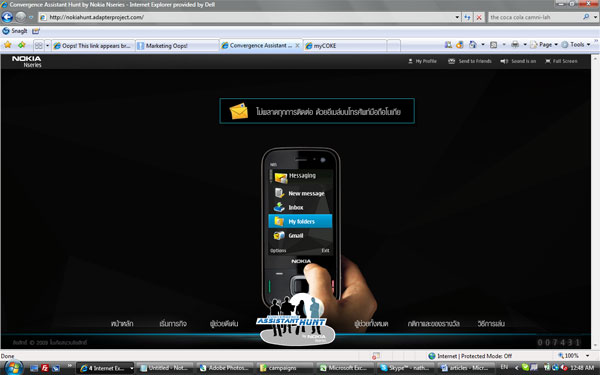Click Exit softkey on phone screen
The height and width of the screenshot is (375, 600).
pyautogui.click(x=325, y=251)
